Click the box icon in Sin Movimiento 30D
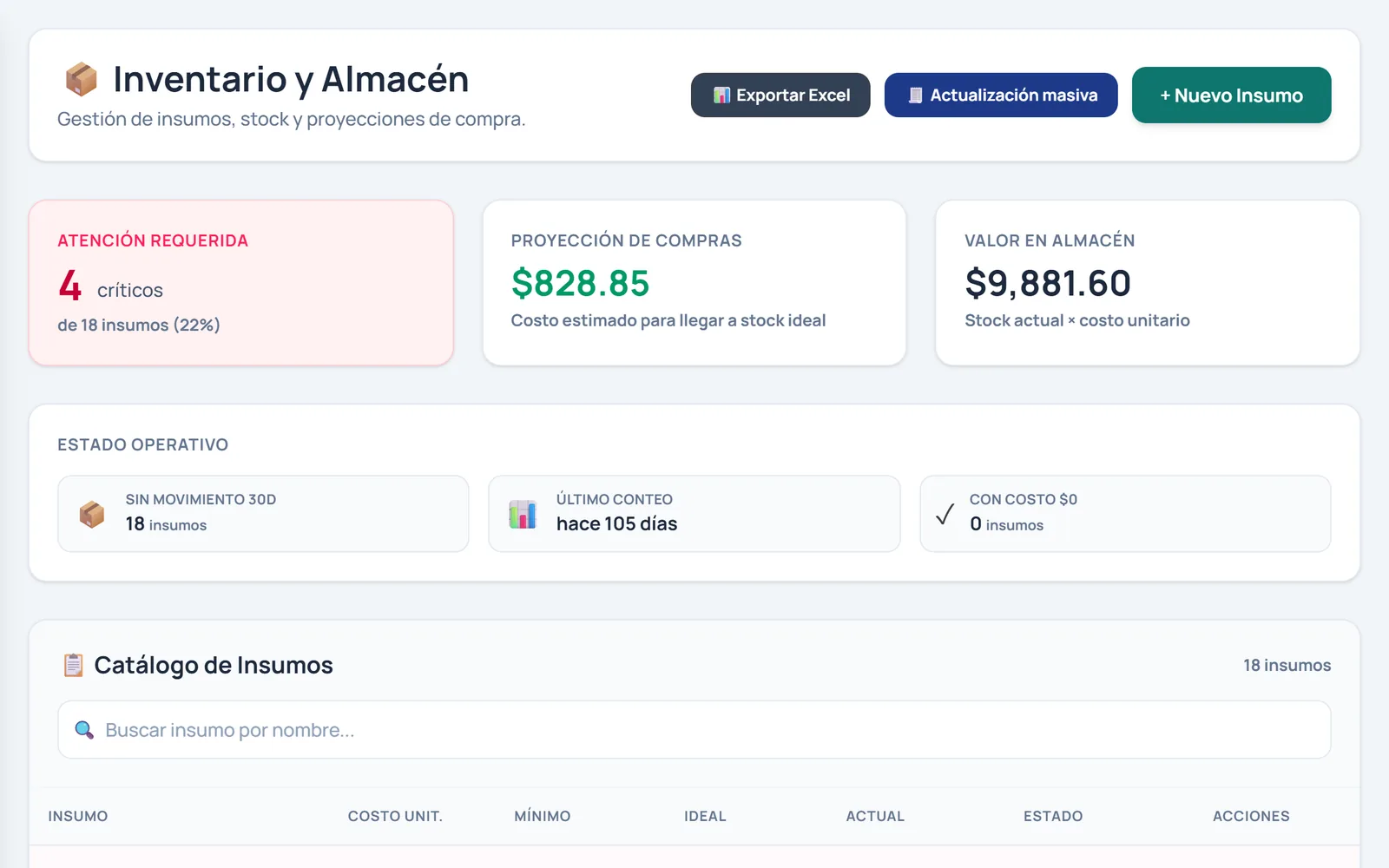The height and width of the screenshot is (868, 1389). coord(92,514)
